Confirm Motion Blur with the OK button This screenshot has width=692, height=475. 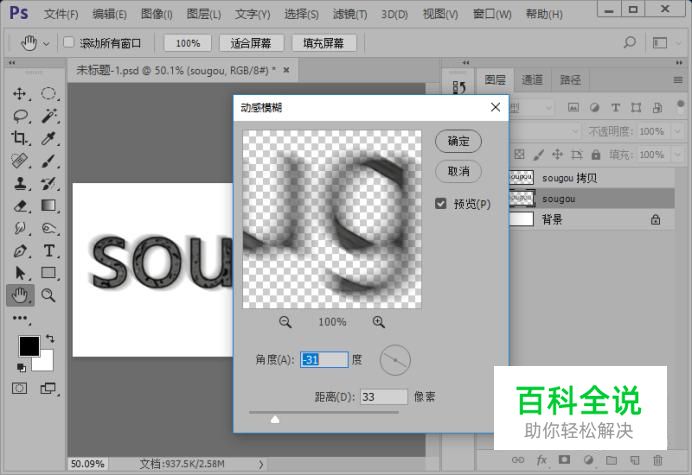[x=458, y=141]
